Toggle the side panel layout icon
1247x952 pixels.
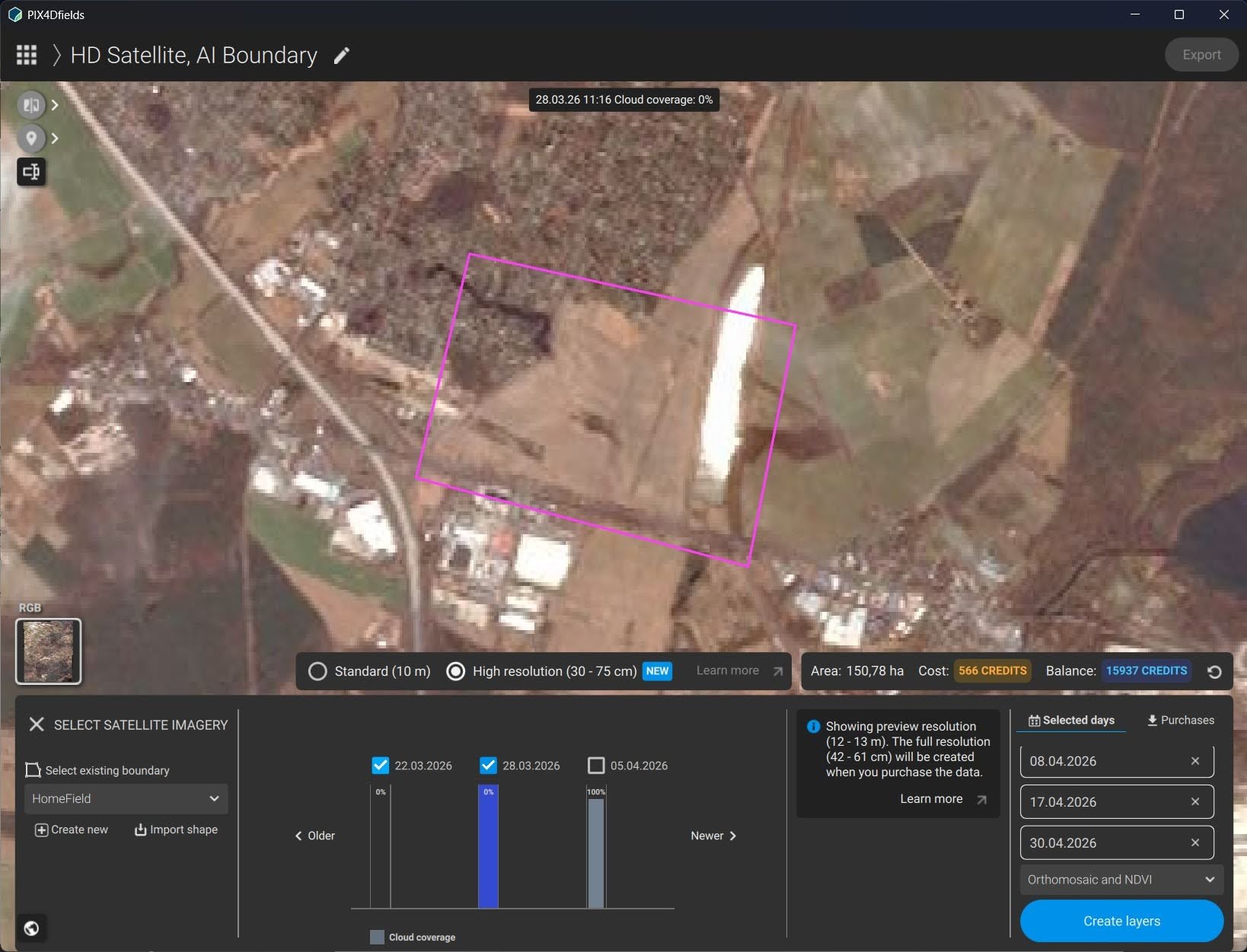point(31,171)
